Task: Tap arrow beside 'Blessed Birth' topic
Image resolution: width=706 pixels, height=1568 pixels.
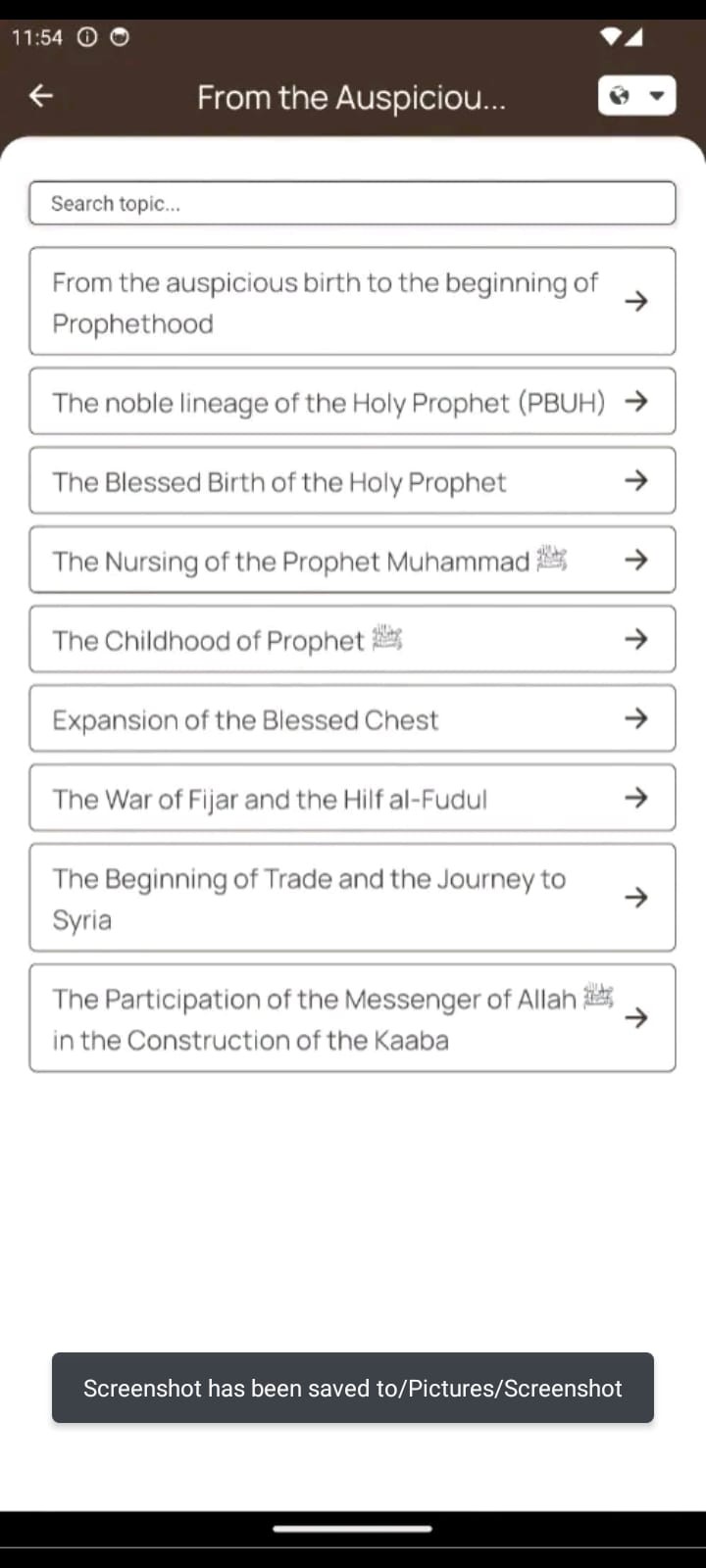Action: point(636,480)
